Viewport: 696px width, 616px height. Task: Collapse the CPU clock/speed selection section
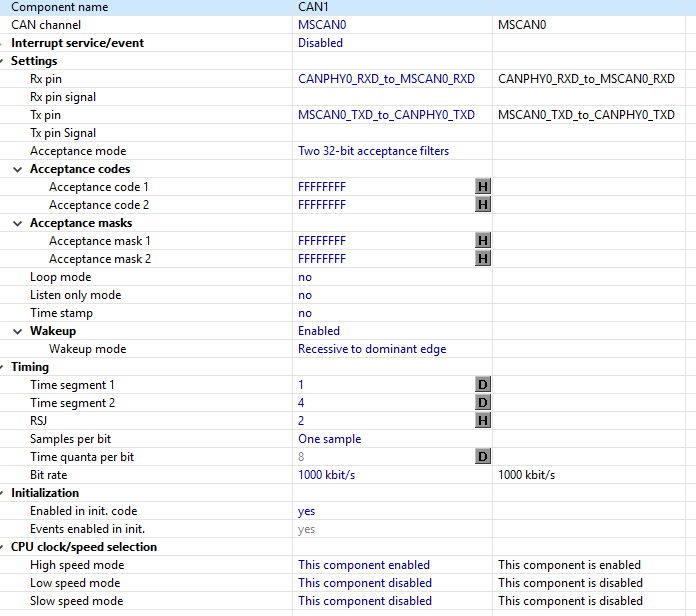pos(2,547)
